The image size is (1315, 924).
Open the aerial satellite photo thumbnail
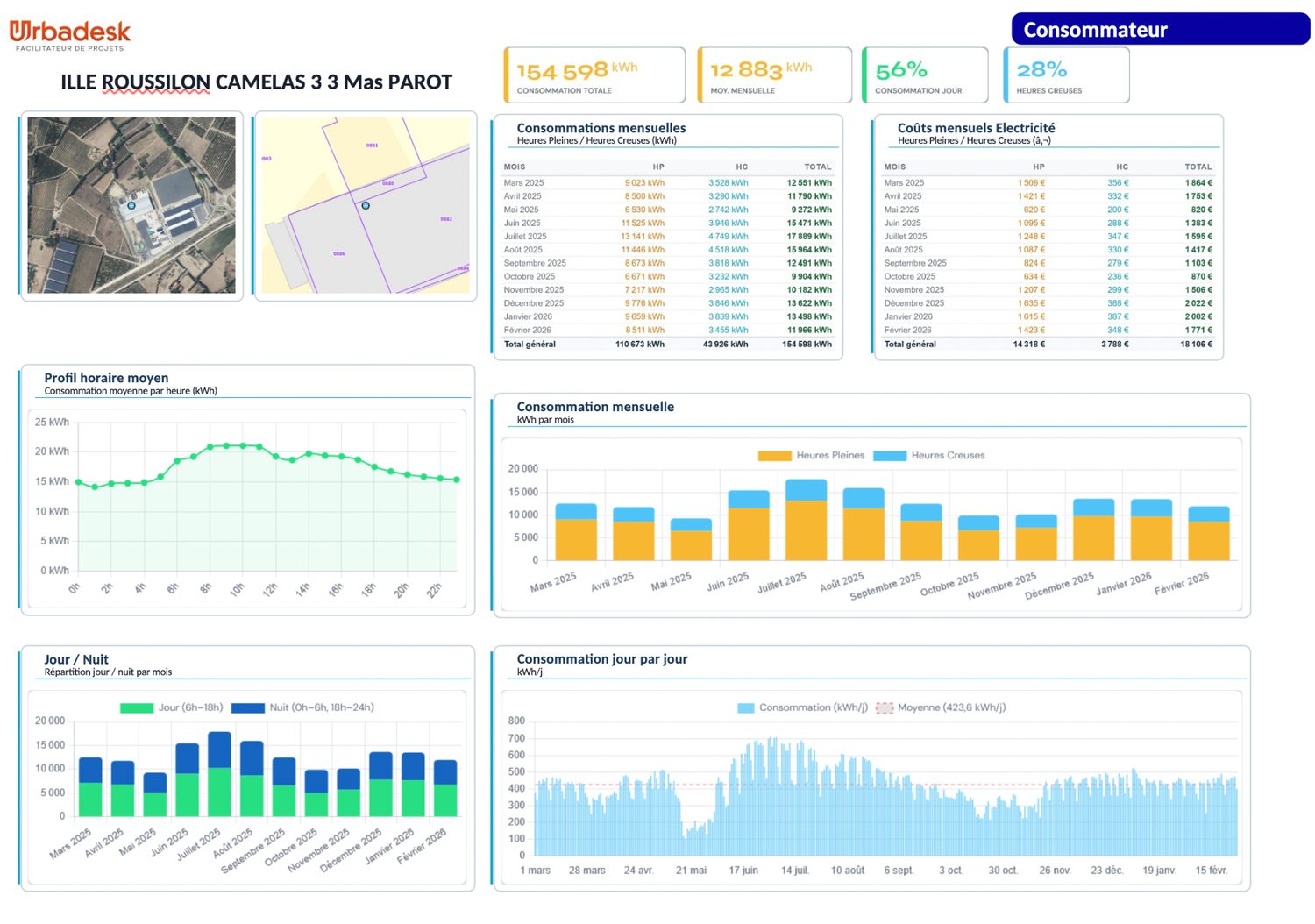(x=131, y=205)
